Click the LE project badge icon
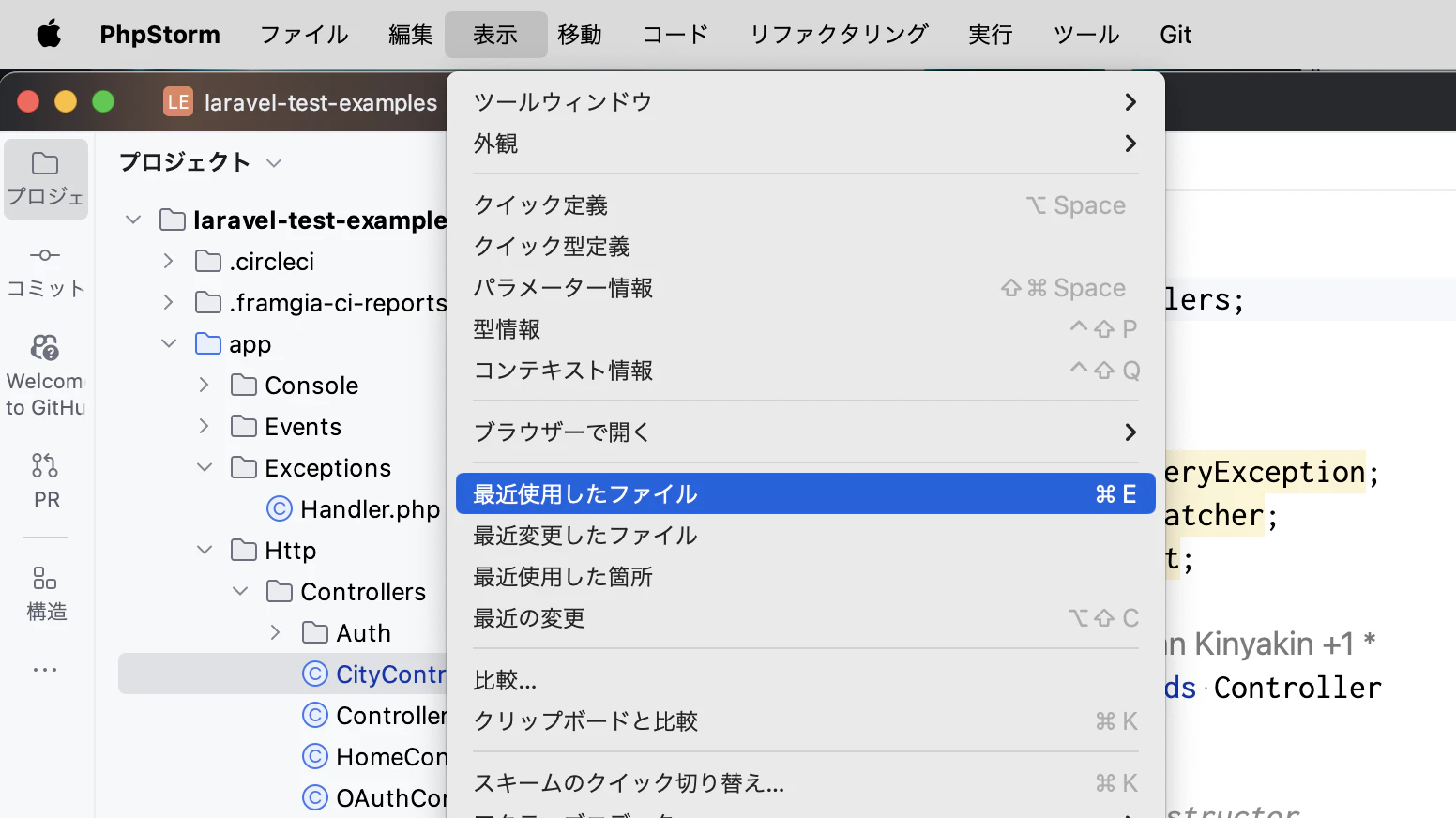1456x818 pixels. 178,101
